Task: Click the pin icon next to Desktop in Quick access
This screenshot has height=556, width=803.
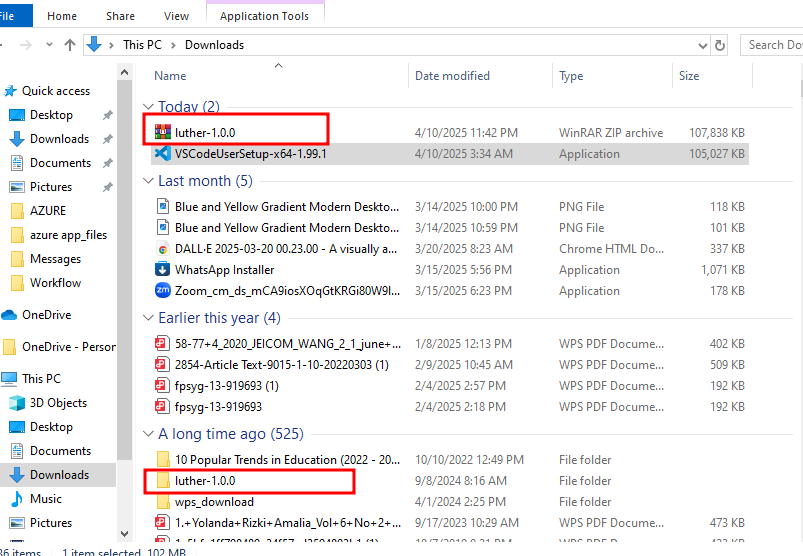Action: [x=107, y=115]
